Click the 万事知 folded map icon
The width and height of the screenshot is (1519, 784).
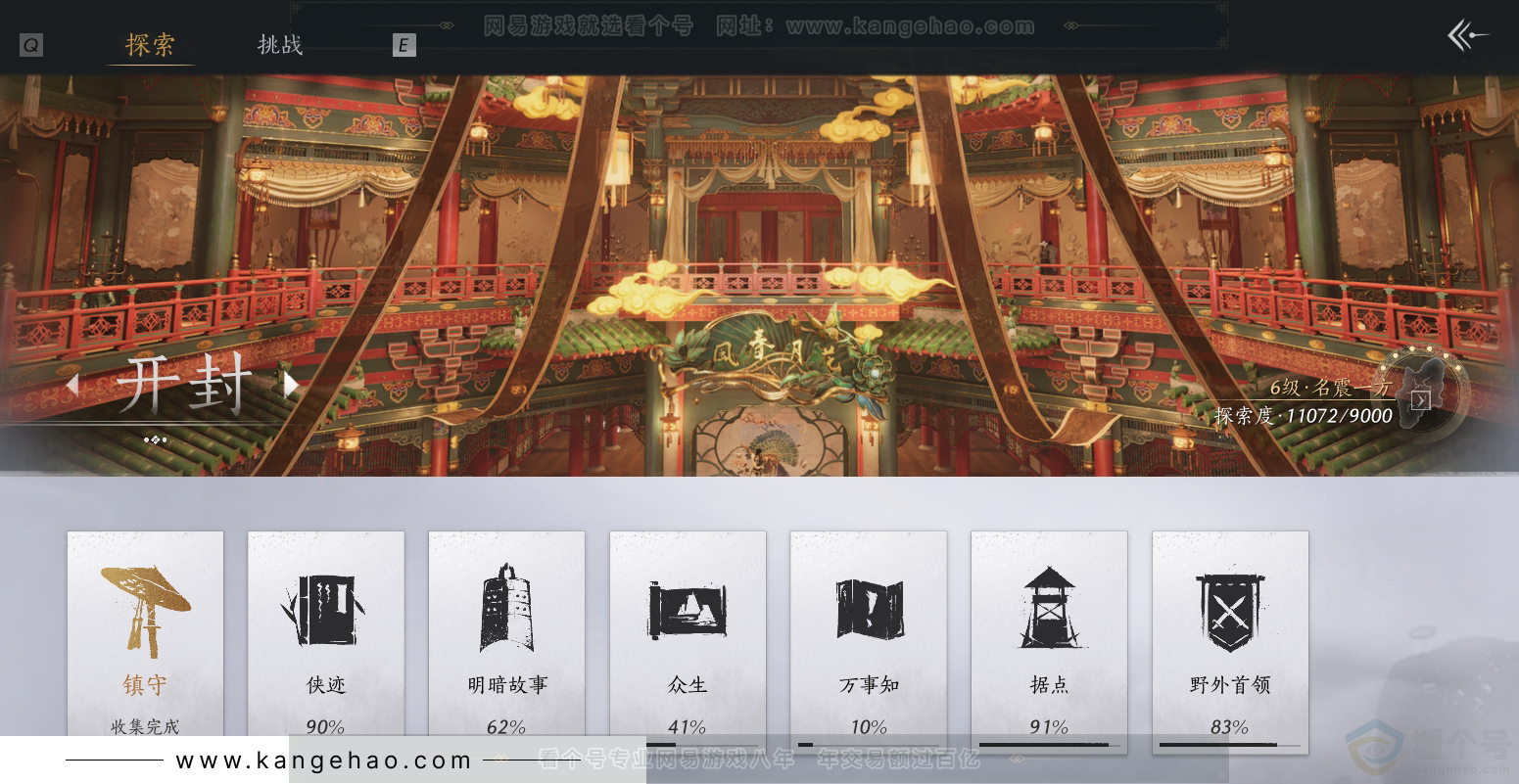coord(869,609)
